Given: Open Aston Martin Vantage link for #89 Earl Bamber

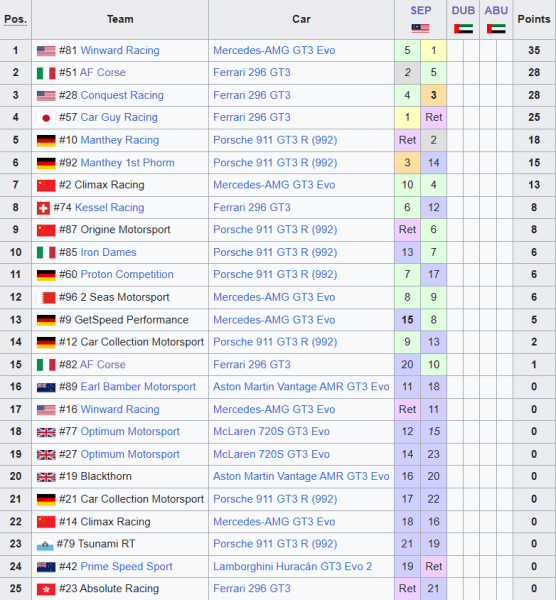Looking at the screenshot, I should (x=301, y=386).
